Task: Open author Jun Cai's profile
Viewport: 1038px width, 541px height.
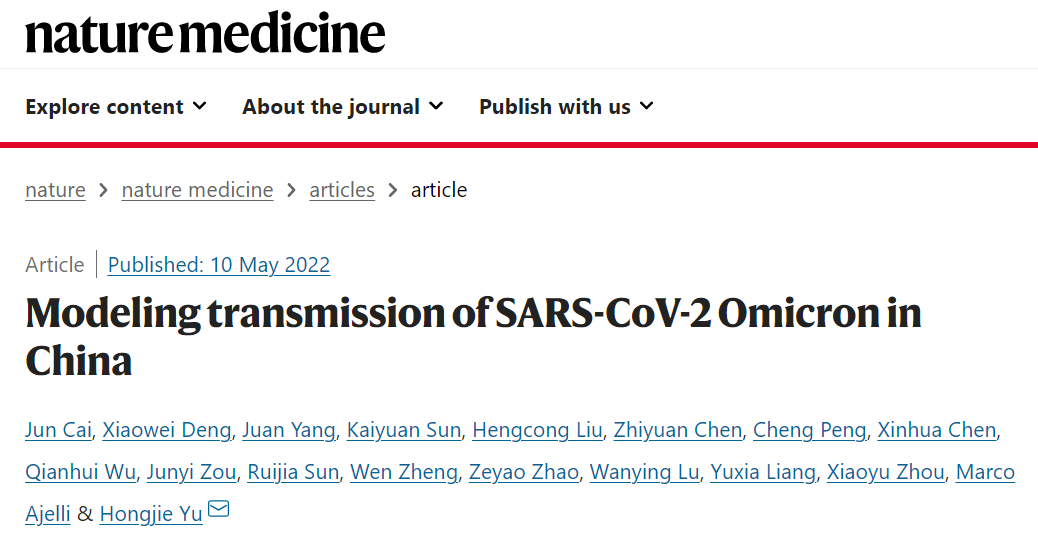Action: click(58, 430)
